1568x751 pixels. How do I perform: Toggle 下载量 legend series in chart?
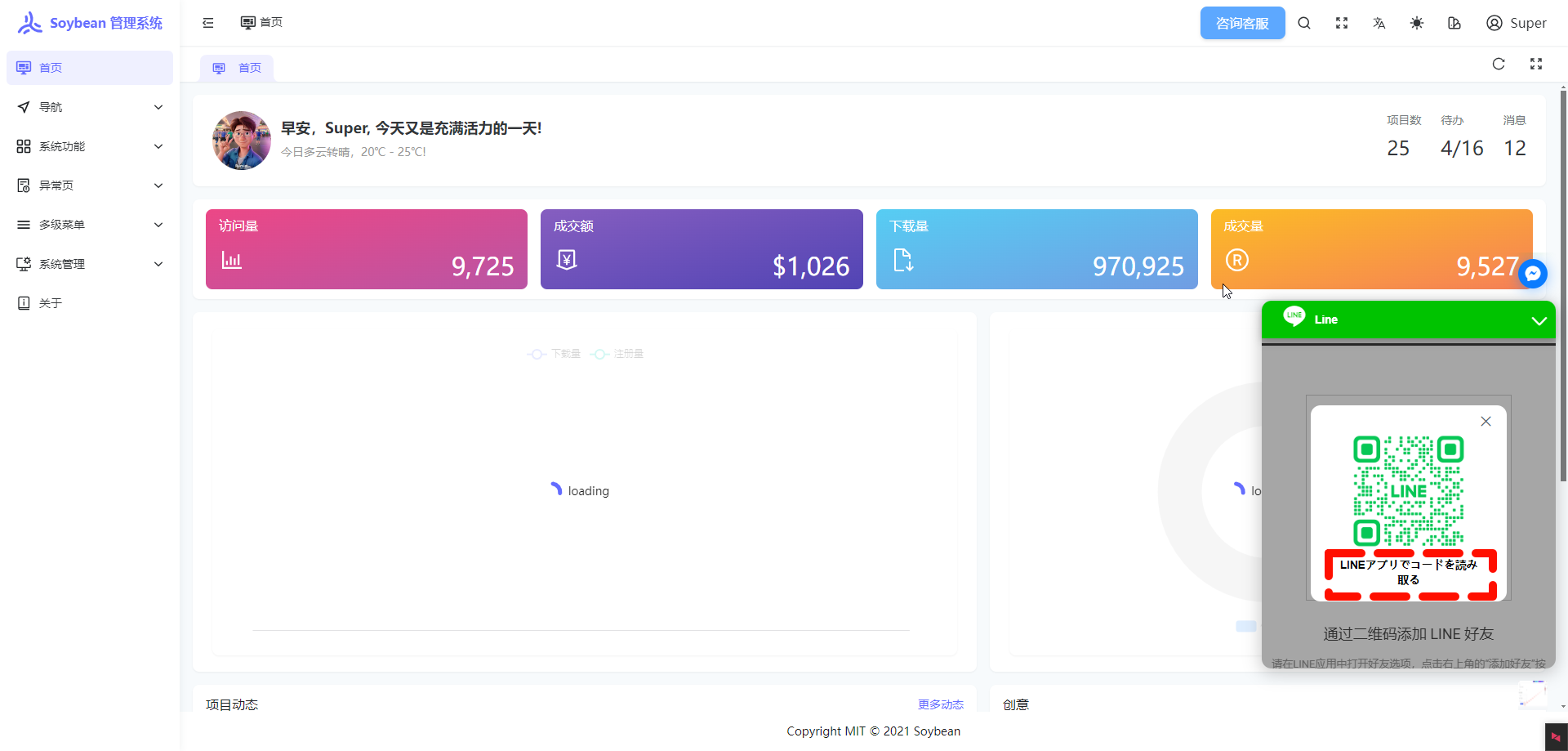click(x=555, y=354)
